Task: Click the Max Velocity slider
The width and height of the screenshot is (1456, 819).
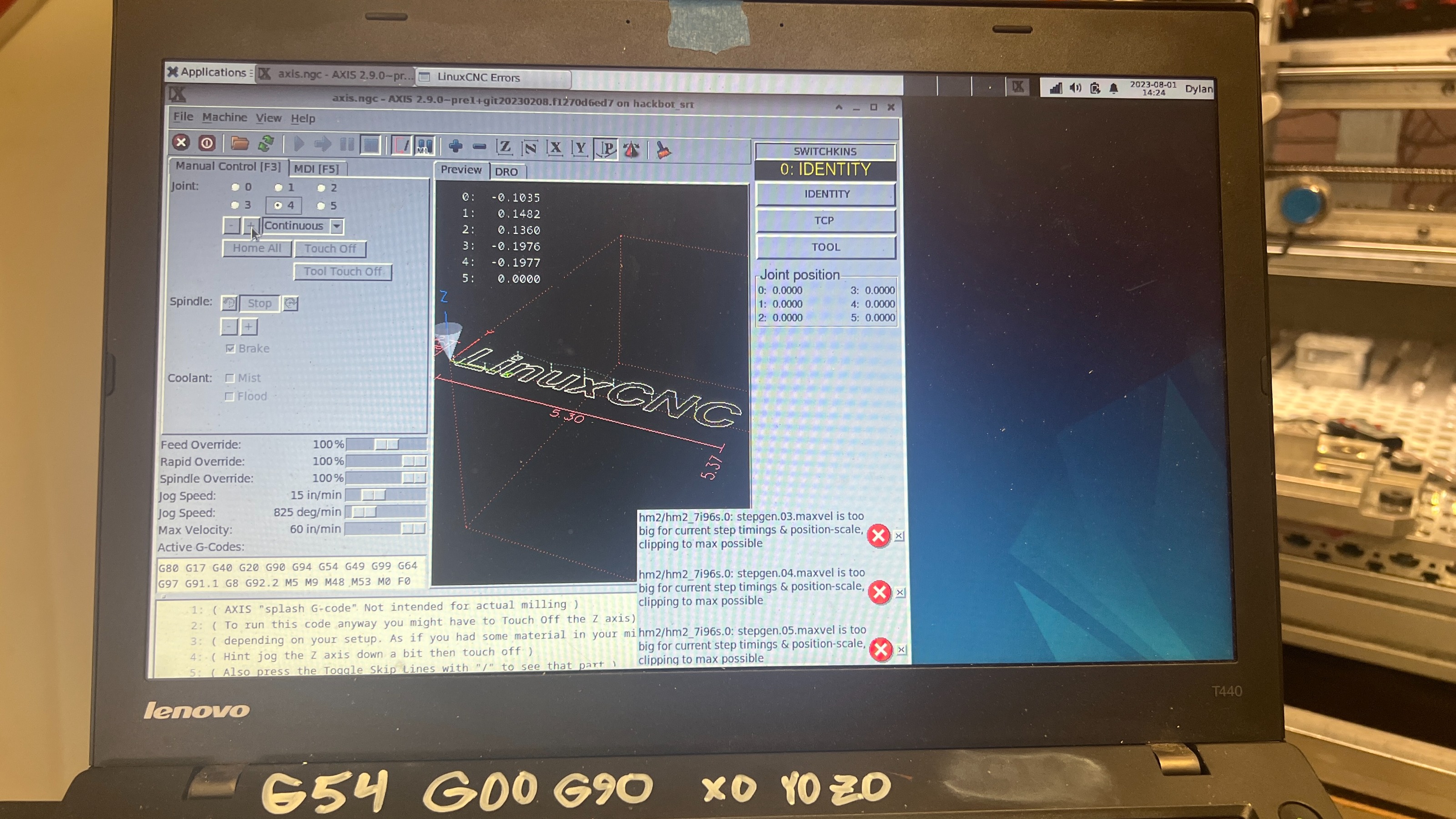Action: pyautogui.click(x=385, y=529)
